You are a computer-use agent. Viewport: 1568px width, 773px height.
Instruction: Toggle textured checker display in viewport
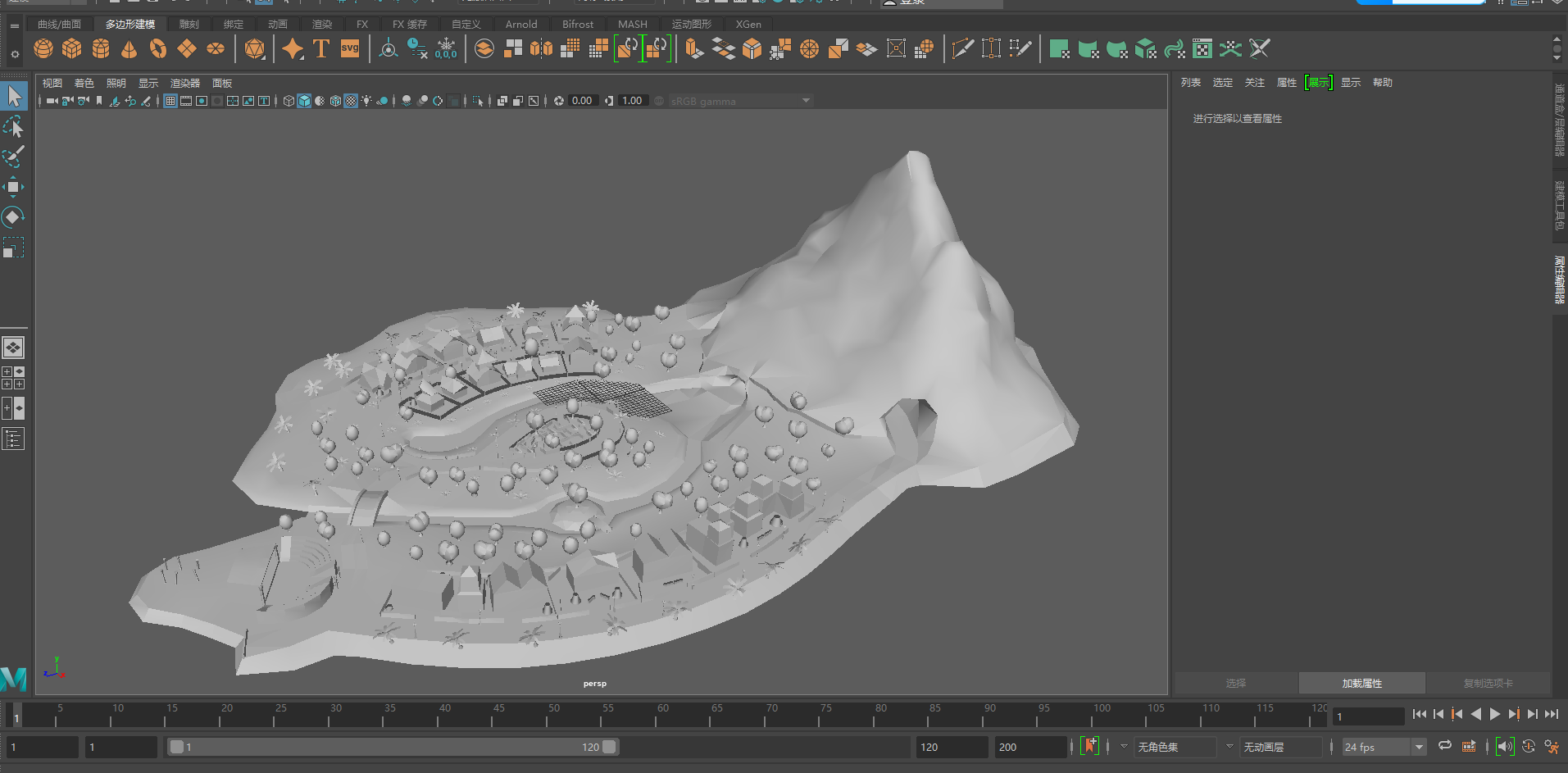click(351, 101)
